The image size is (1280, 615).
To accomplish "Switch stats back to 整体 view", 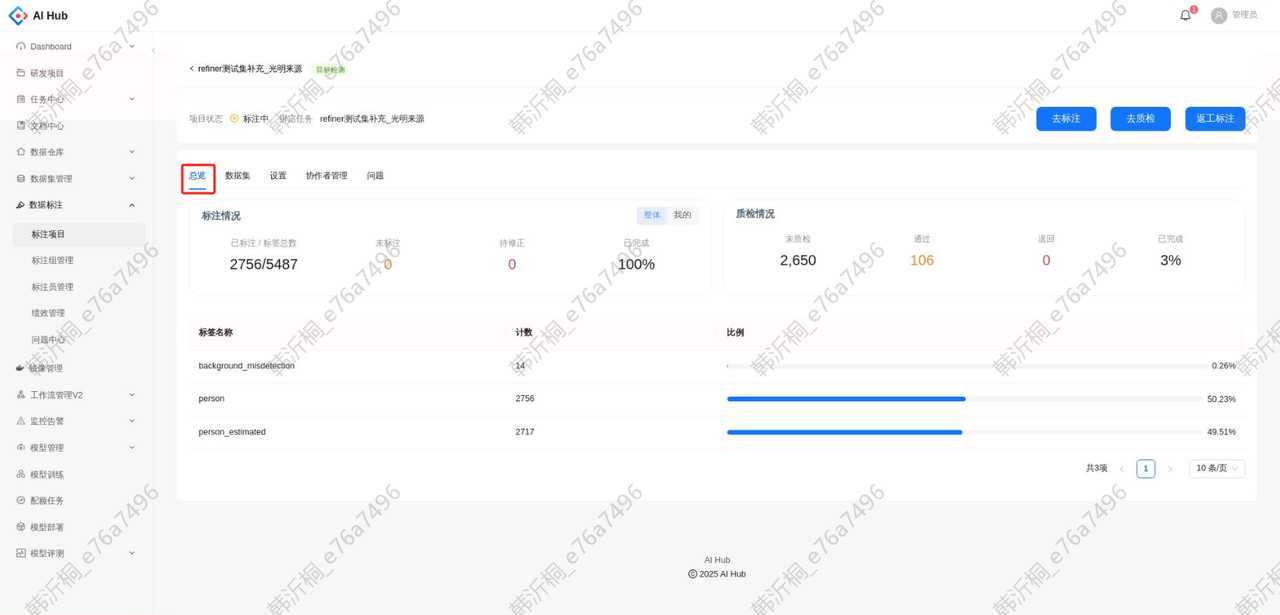I will pos(652,214).
